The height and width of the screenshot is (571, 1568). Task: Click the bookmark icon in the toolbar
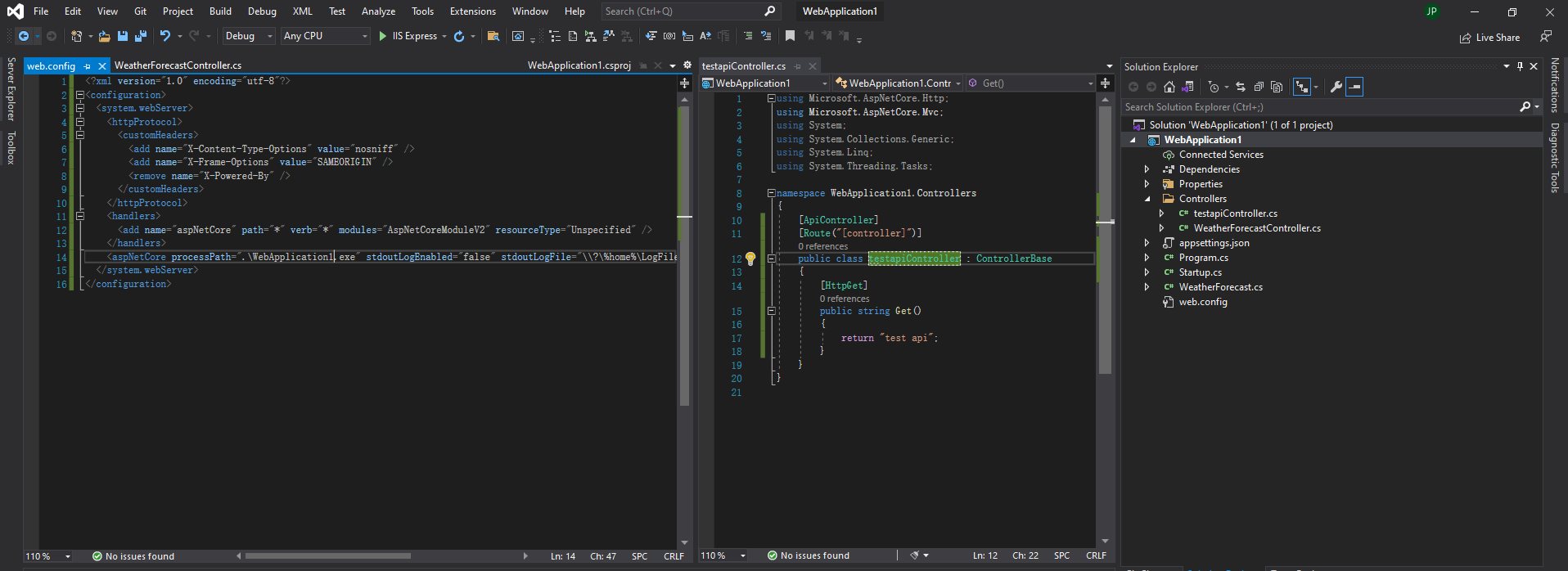(x=790, y=36)
